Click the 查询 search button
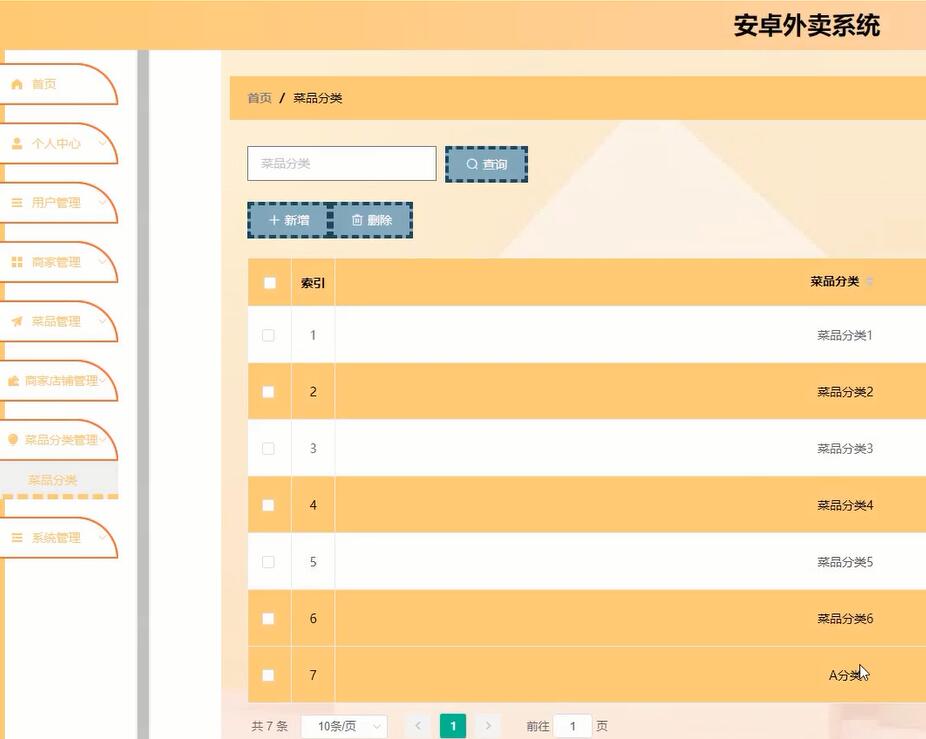The height and width of the screenshot is (739, 926). 487,163
